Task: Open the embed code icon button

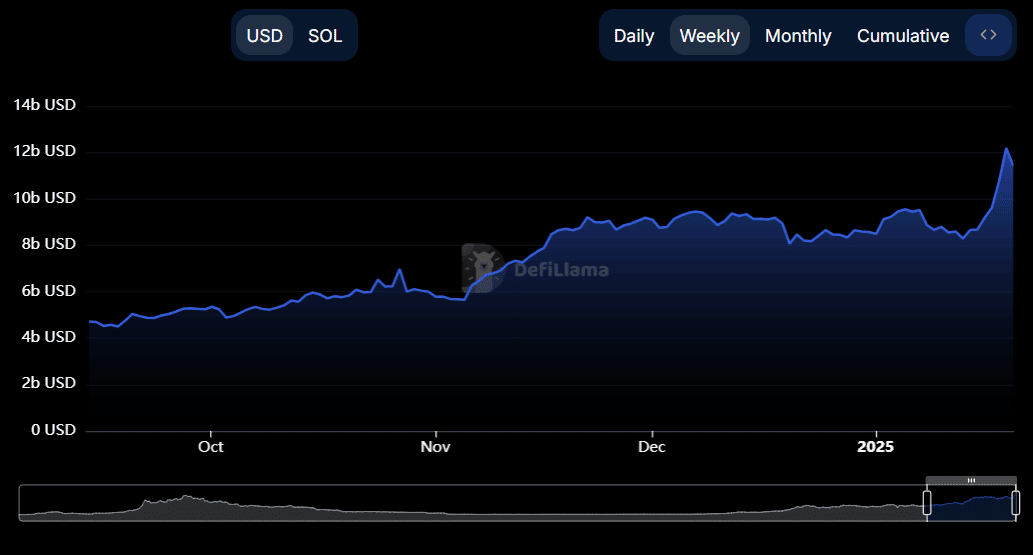Action: (988, 35)
